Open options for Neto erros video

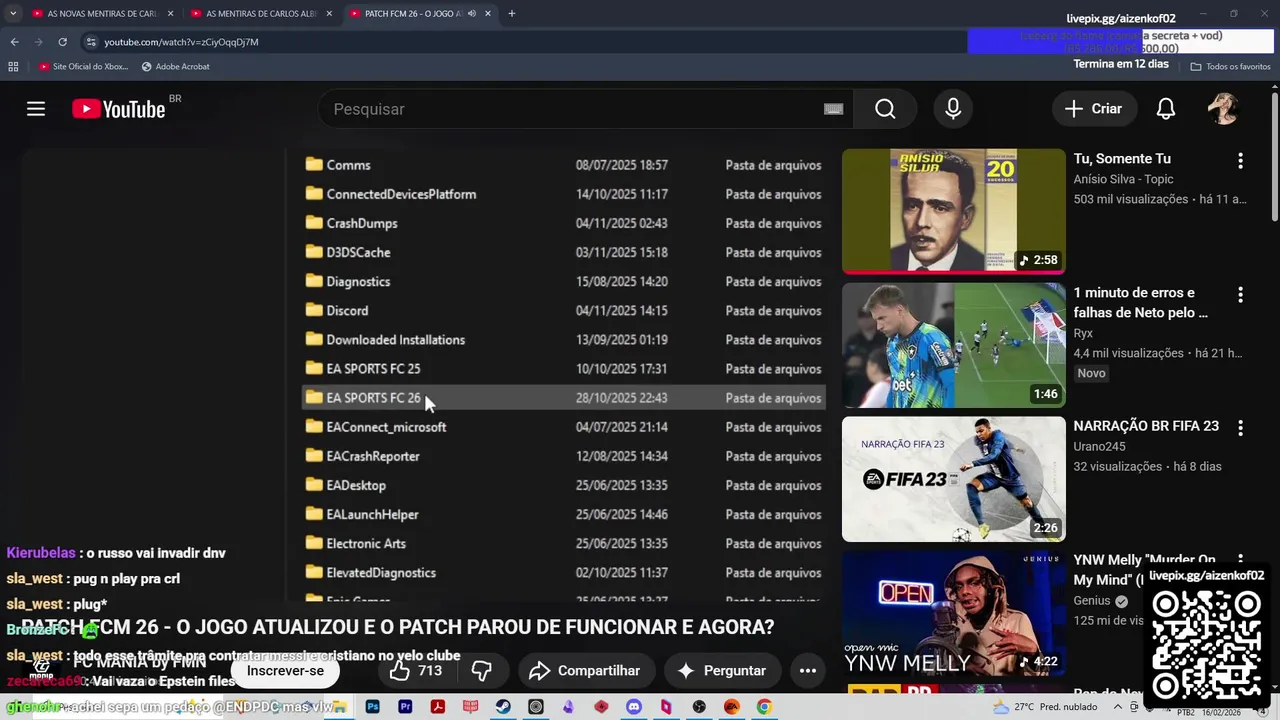pos(1240,295)
